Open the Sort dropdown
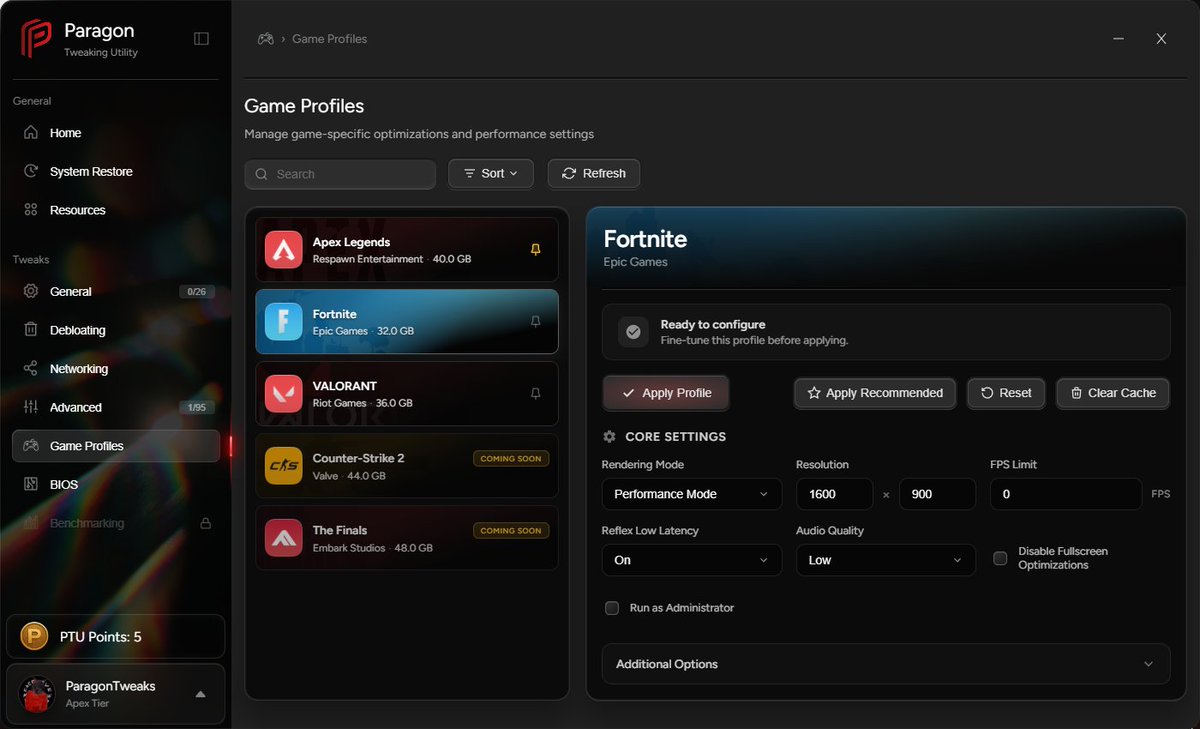This screenshot has height=729, width=1200. point(491,173)
